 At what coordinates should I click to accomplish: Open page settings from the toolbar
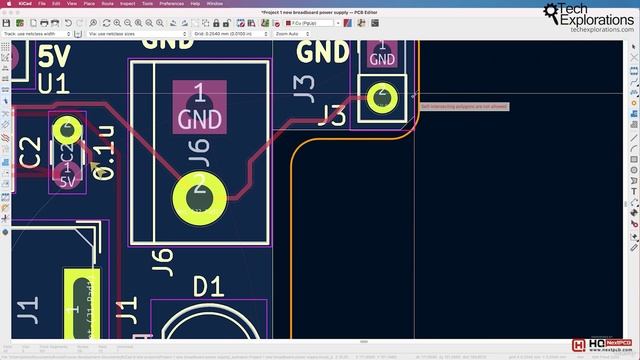(33, 23)
